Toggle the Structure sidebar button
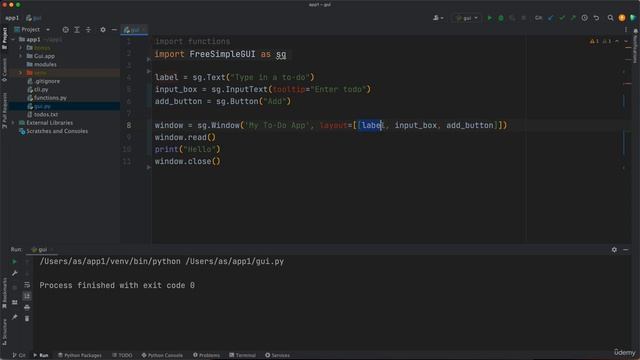The height and width of the screenshot is (360, 640). coord(4,331)
